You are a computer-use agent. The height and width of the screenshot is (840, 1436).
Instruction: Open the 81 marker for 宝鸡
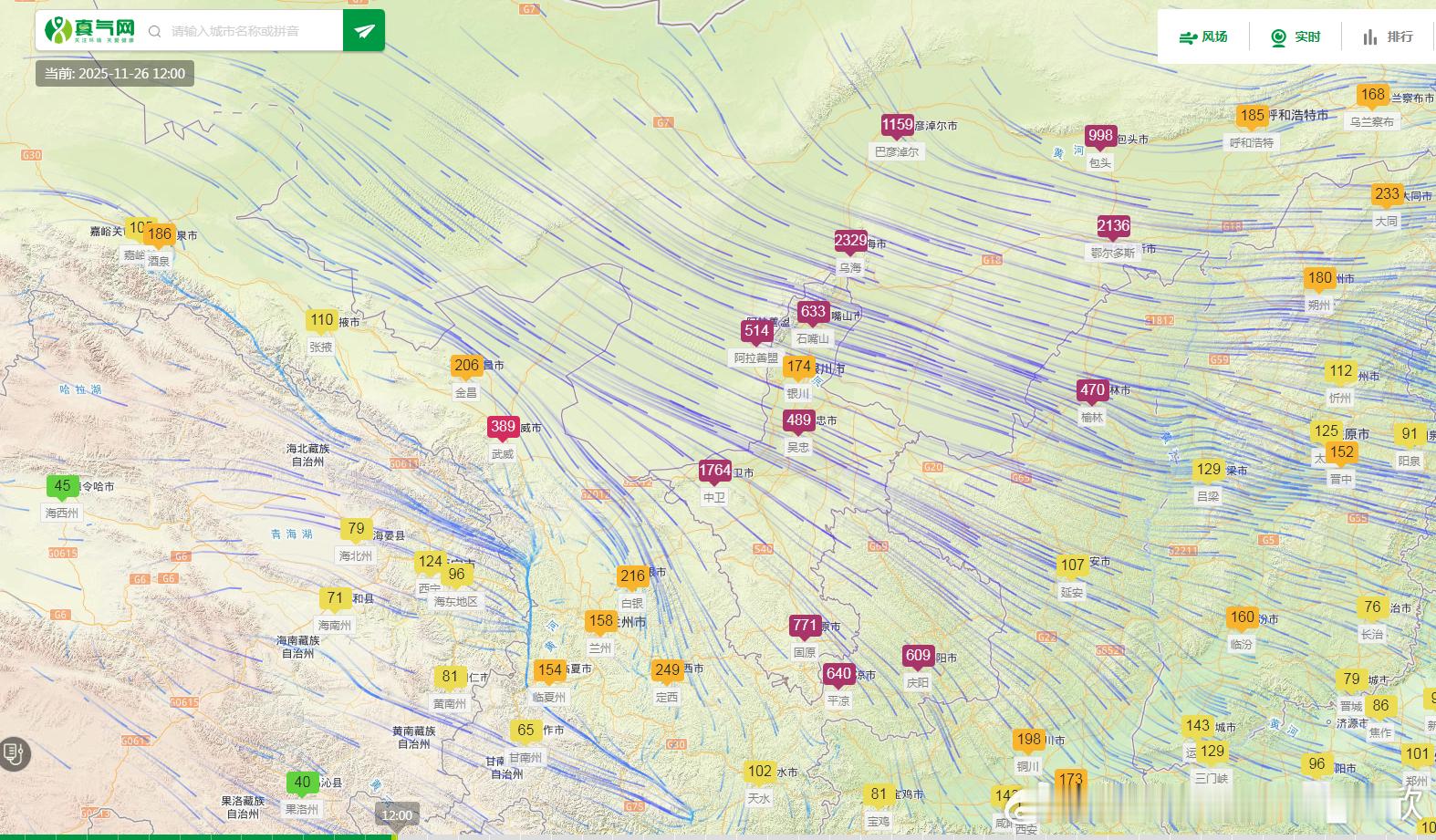coord(879,794)
